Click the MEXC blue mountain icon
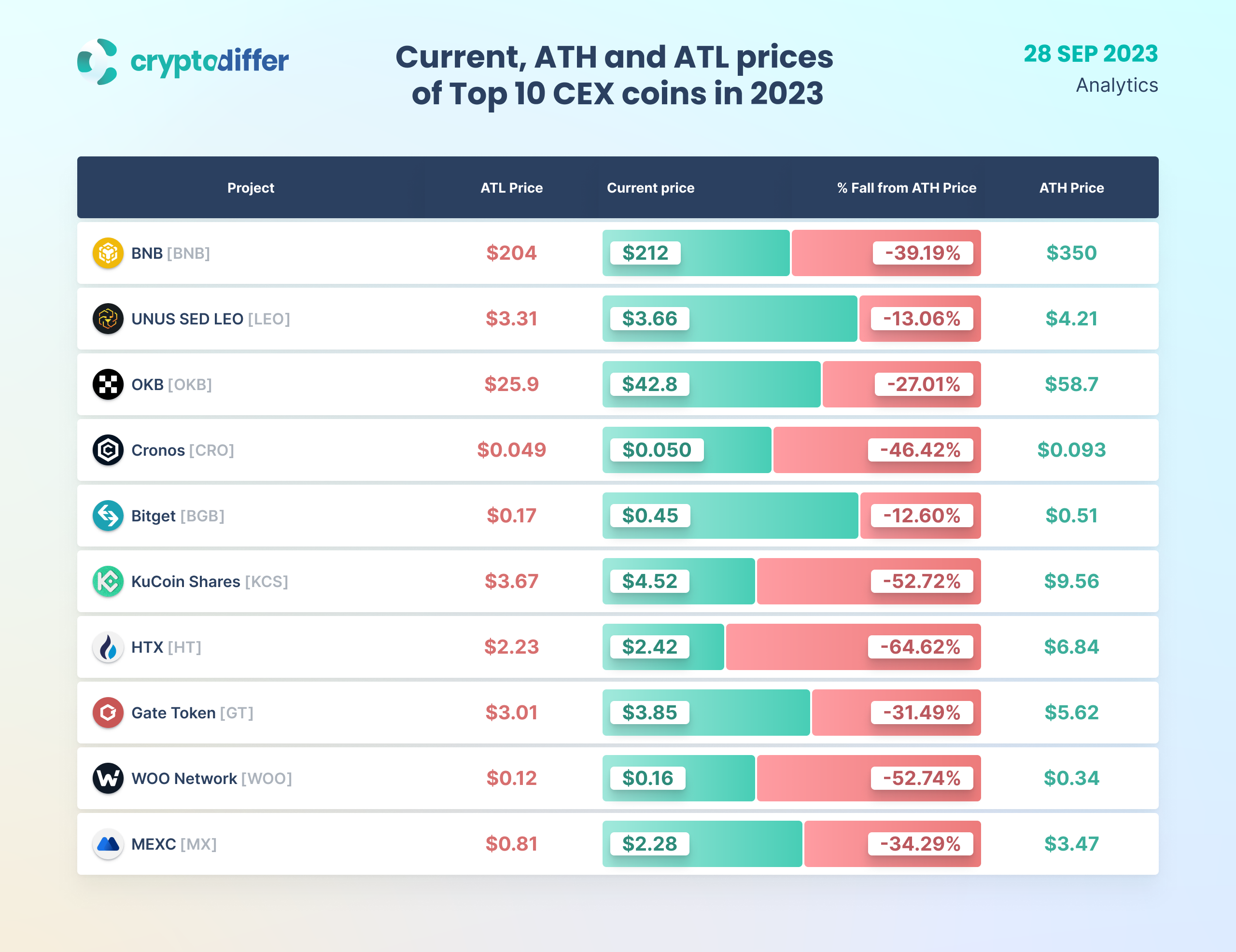The image size is (1236, 952). coord(108,844)
